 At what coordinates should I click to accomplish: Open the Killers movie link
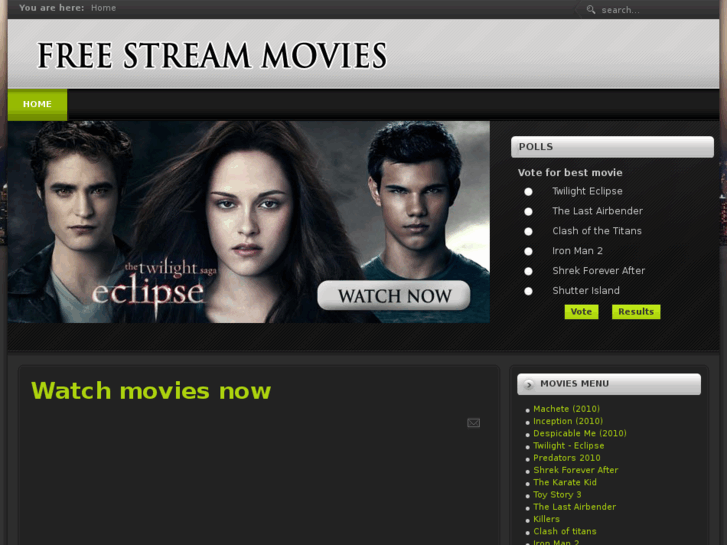546,519
